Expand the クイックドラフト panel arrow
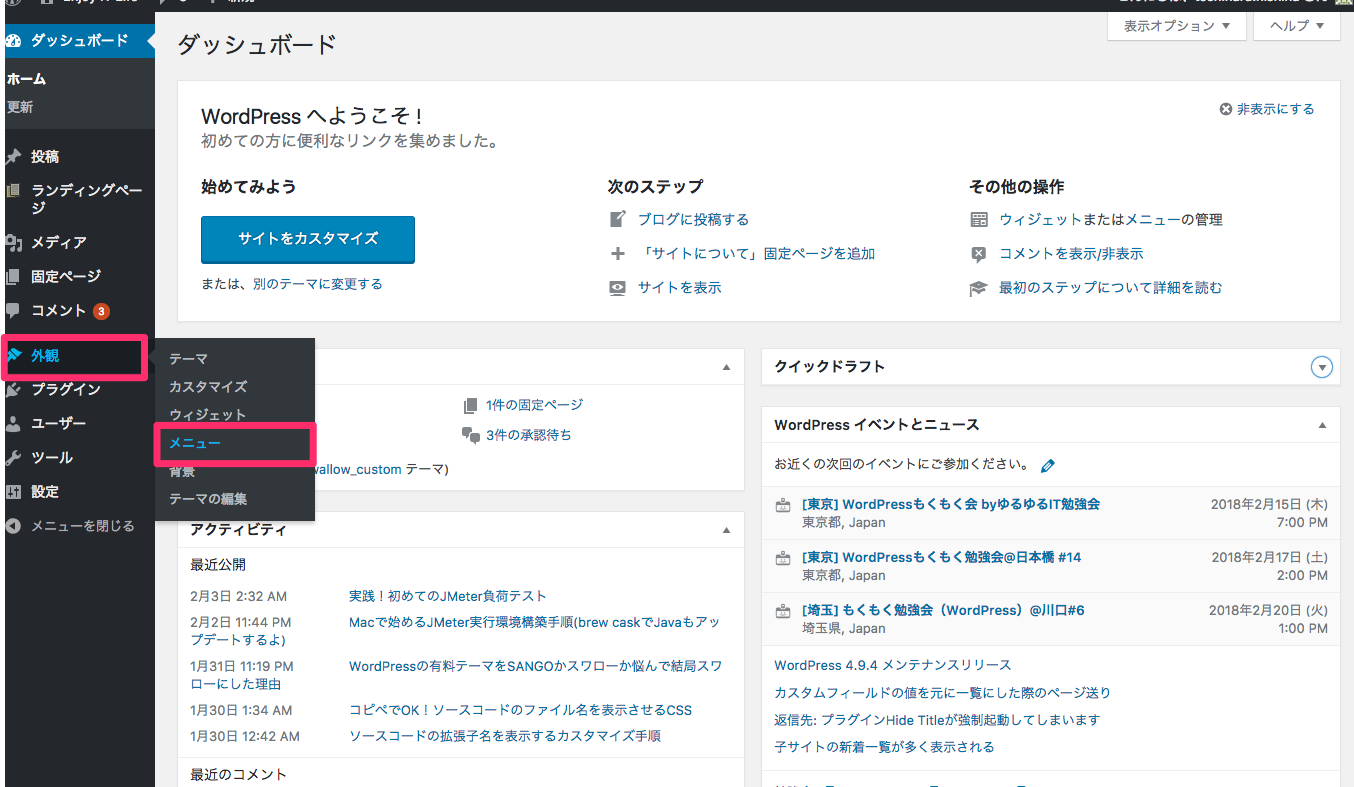The width and height of the screenshot is (1354, 787). [1322, 367]
